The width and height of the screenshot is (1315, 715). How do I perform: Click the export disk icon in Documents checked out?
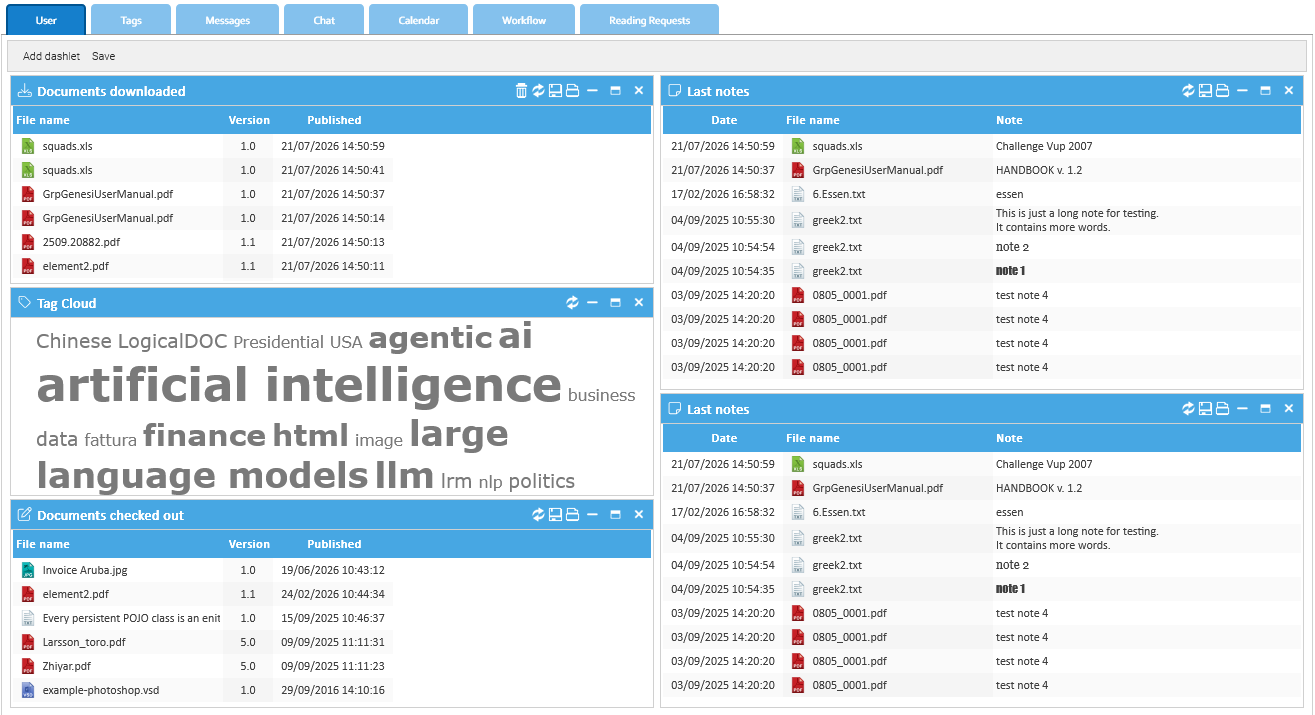click(x=555, y=515)
